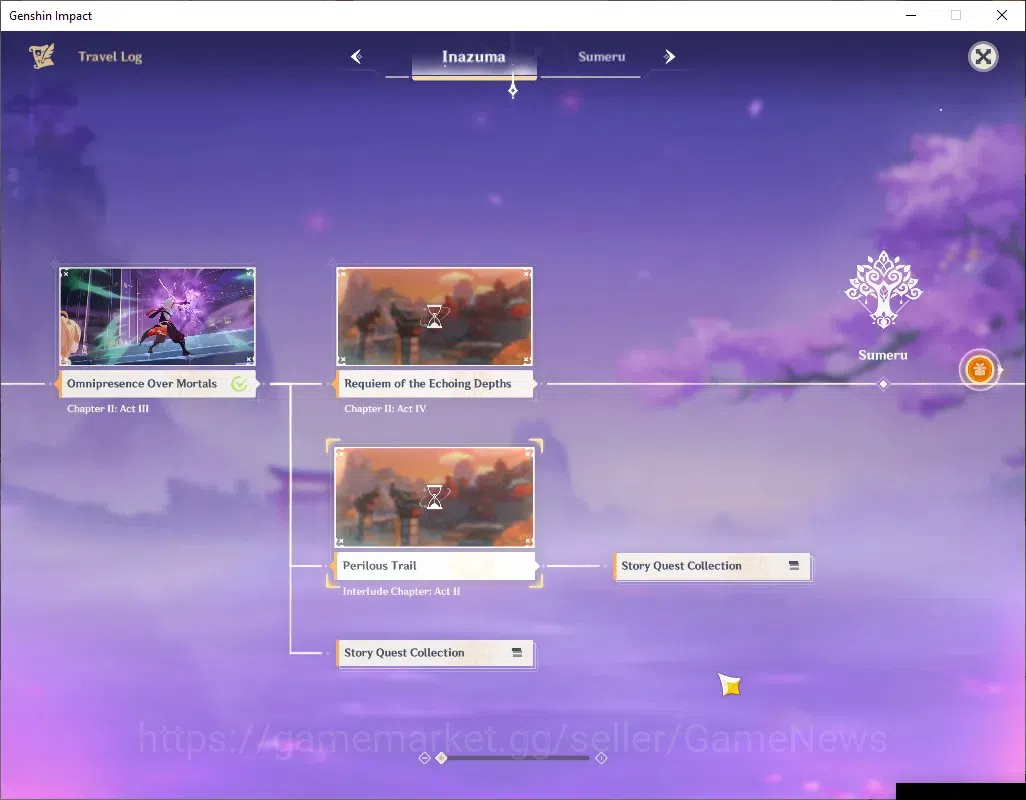Click the timeline slider handle at bottom
This screenshot has height=800, width=1026.
click(442, 757)
